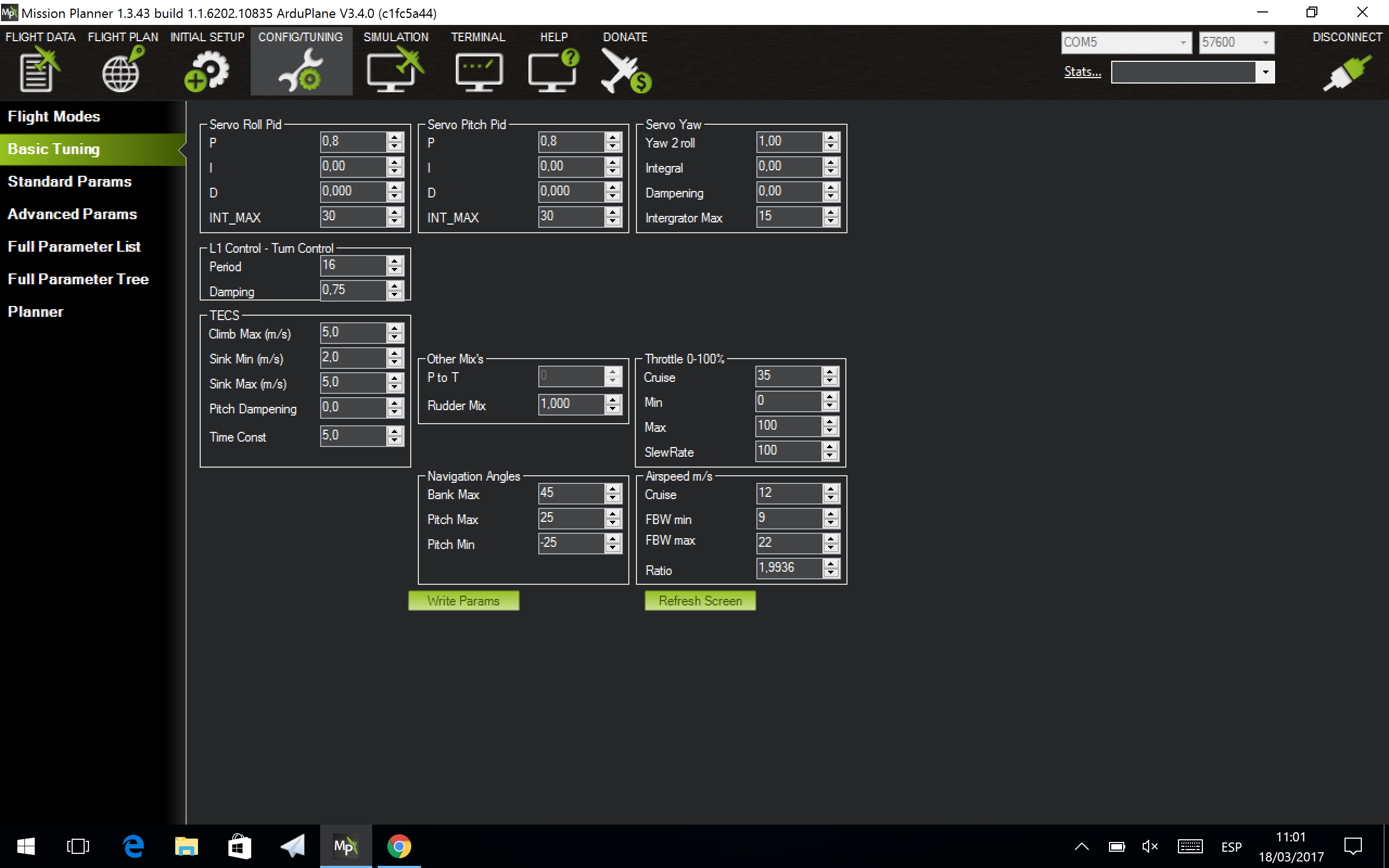
Task: Click the Airspeed Cruise input field
Action: [x=788, y=493]
